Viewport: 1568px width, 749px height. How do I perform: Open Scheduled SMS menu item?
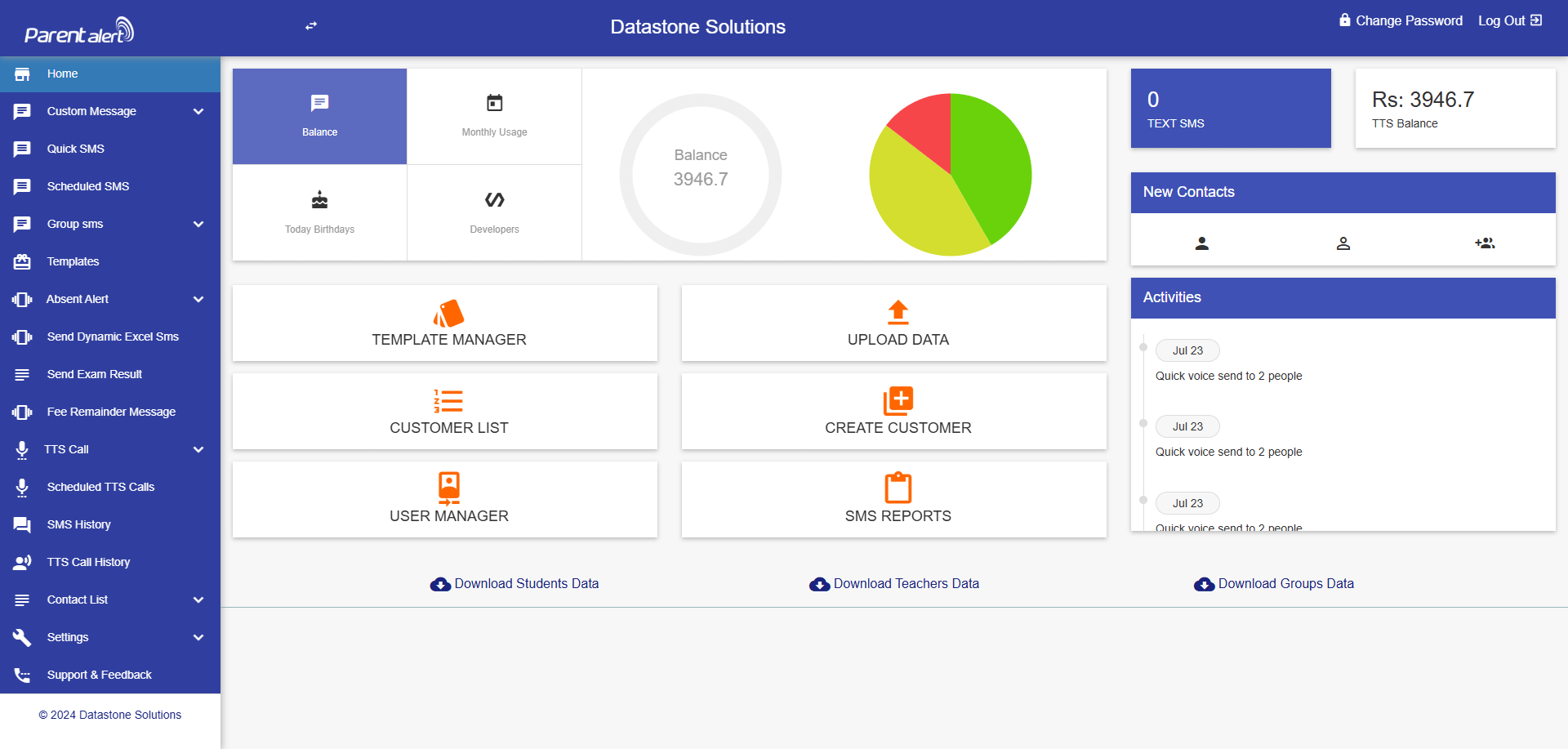(x=110, y=187)
